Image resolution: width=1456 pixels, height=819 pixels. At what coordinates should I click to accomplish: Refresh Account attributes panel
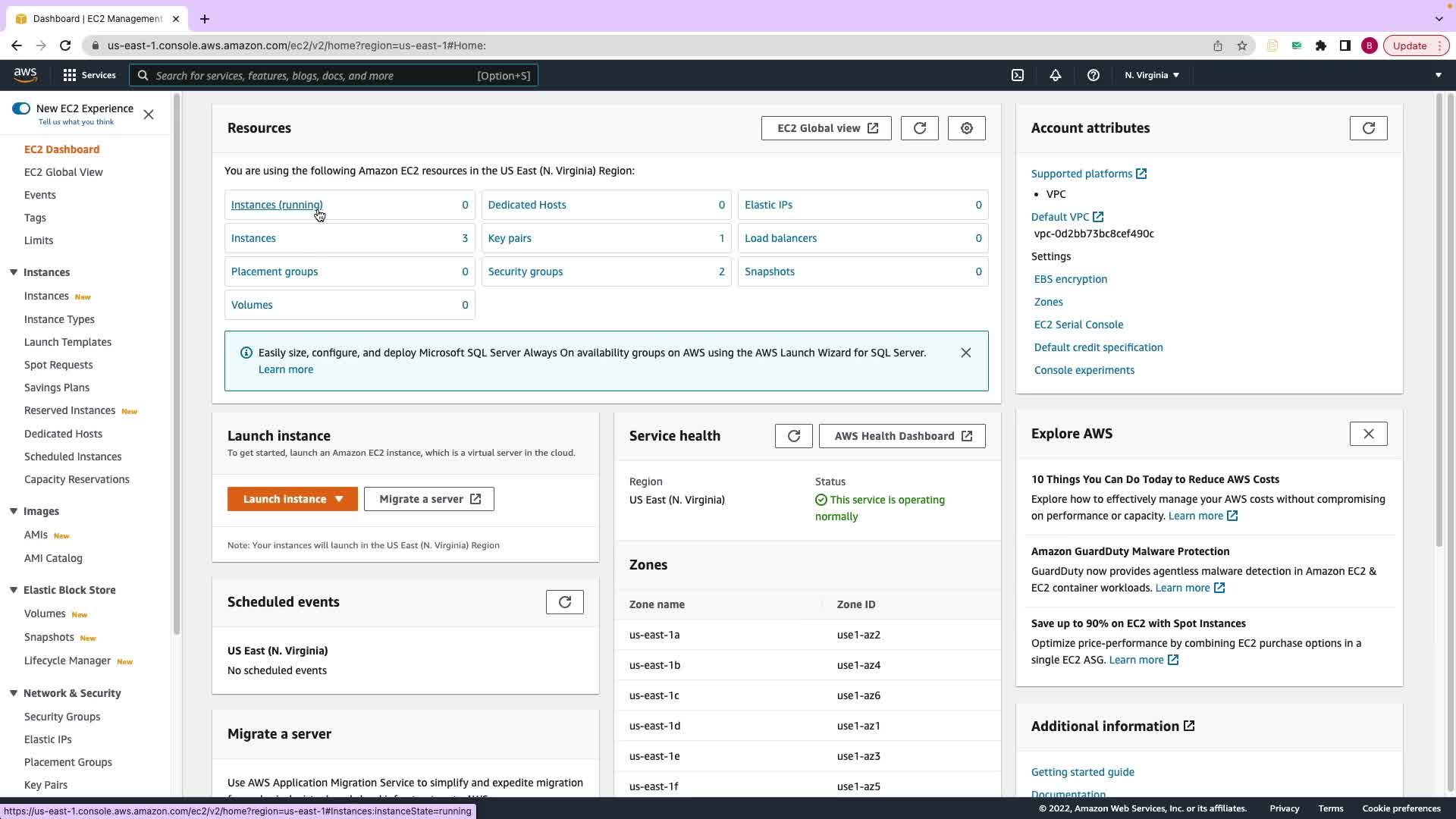pos(1368,128)
